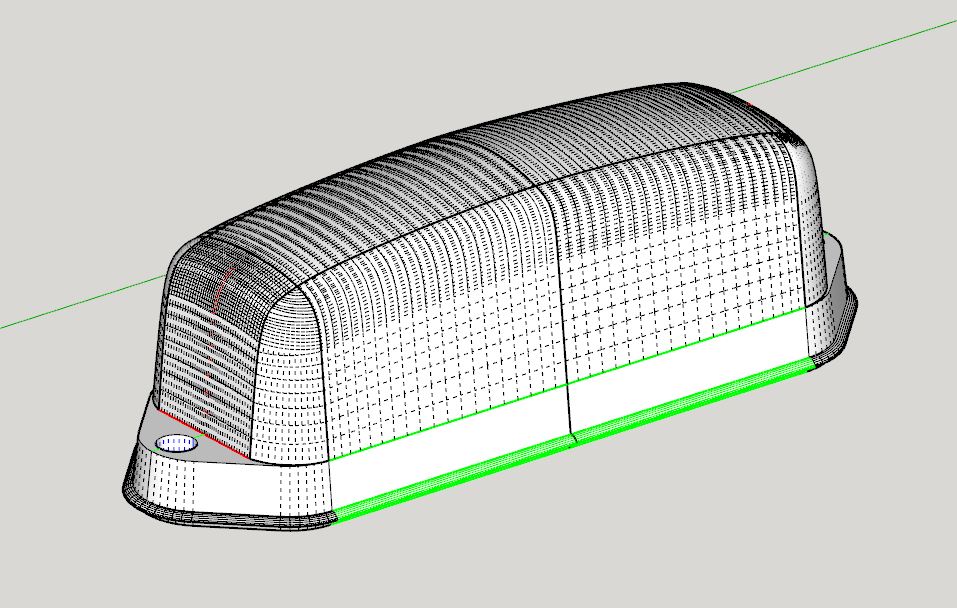Select the red edge at the dome's front base
Screen dimensions: 957x608
click(x=203, y=434)
